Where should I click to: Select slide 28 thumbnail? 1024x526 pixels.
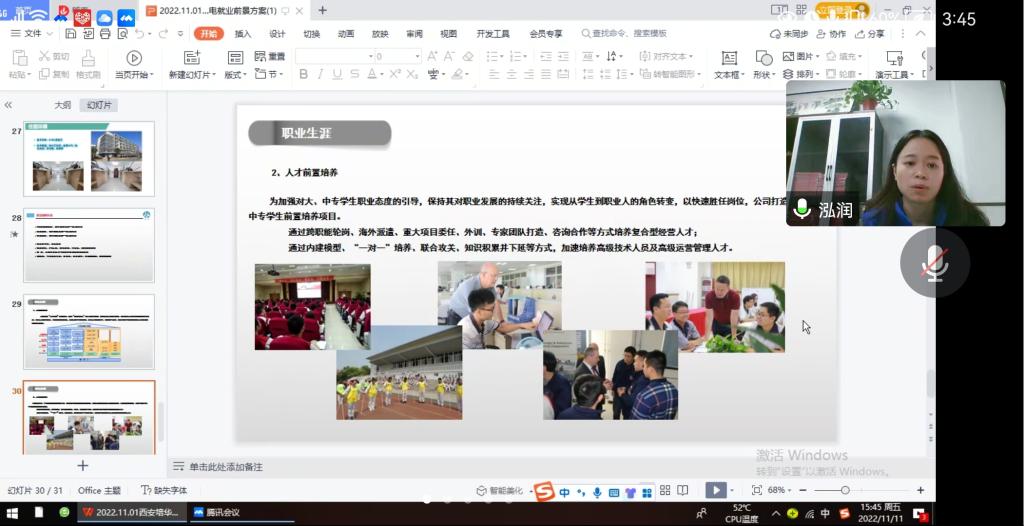[89, 245]
